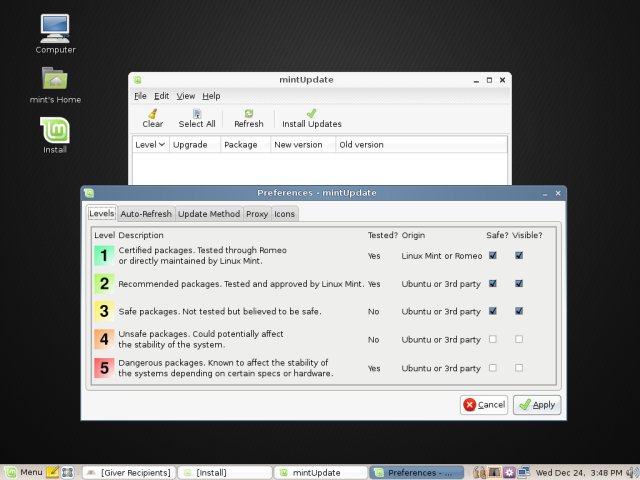Viewport: 640px width, 480px height.
Task: Toggle the Visible checkbox for level 1
Action: pos(519,256)
